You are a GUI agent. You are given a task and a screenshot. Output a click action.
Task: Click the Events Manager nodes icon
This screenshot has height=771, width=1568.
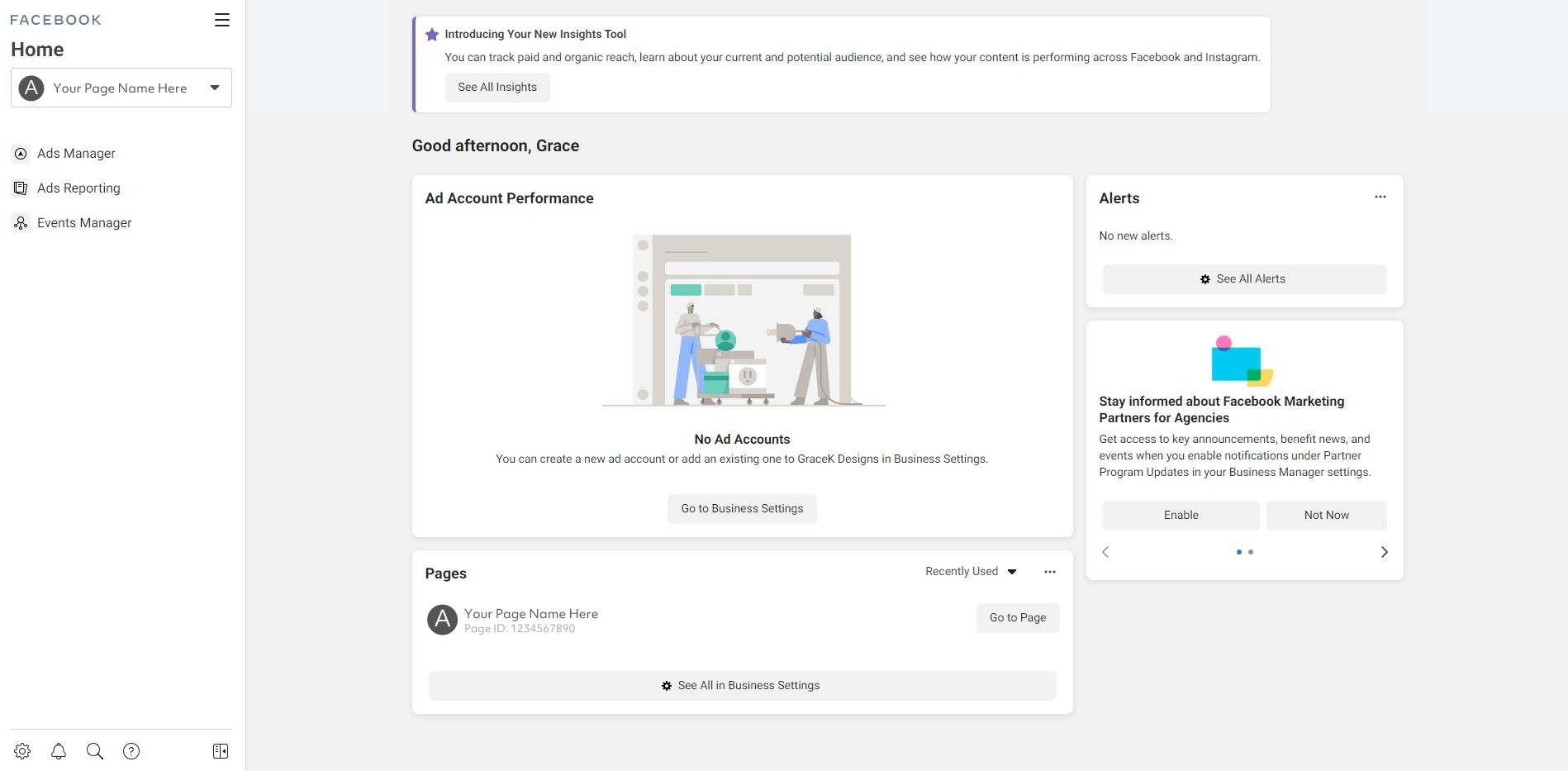coord(21,223)
